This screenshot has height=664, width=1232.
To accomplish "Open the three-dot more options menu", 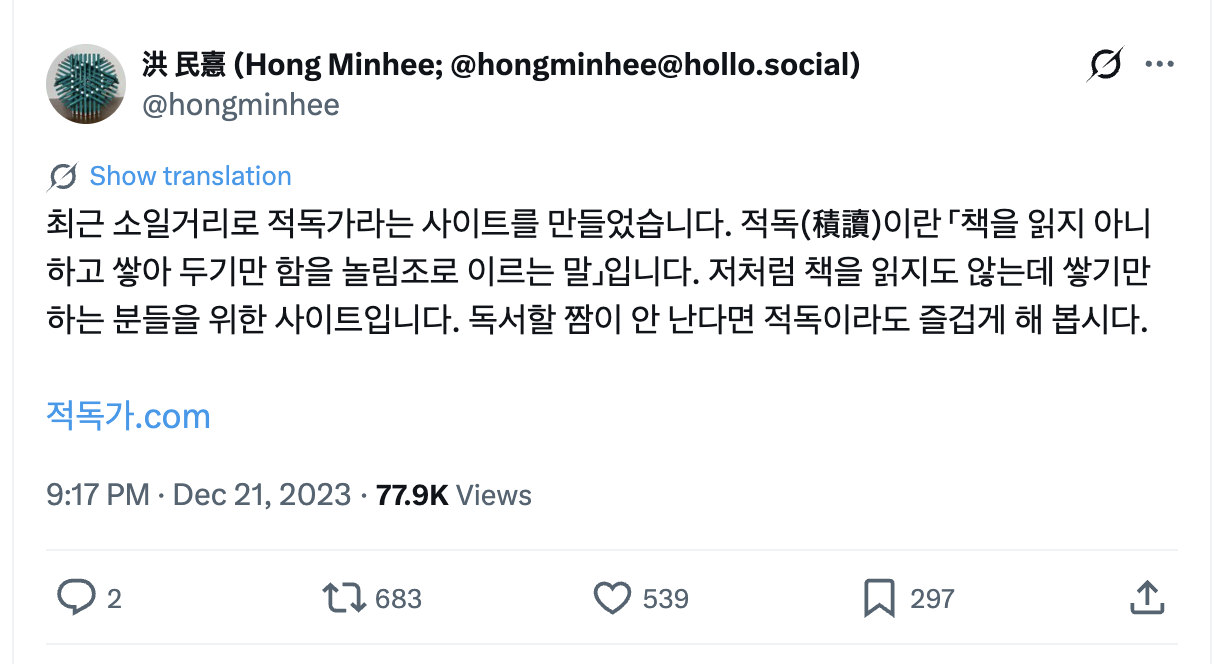I will (1159, 65).
